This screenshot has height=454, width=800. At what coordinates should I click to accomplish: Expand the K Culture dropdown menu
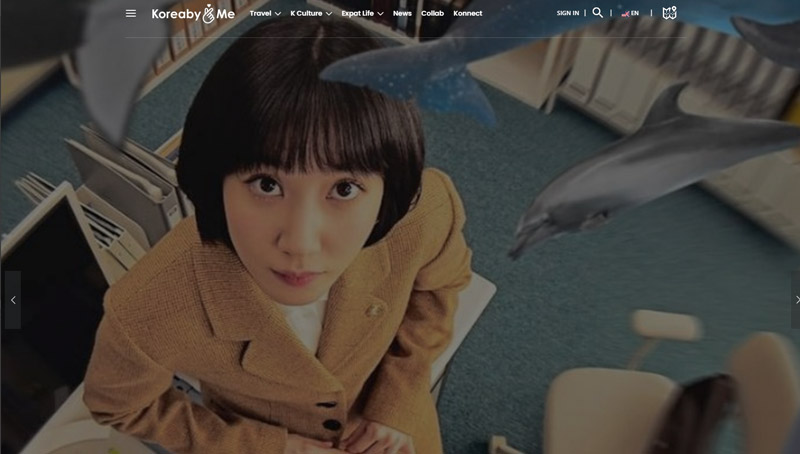click(311, 13)
